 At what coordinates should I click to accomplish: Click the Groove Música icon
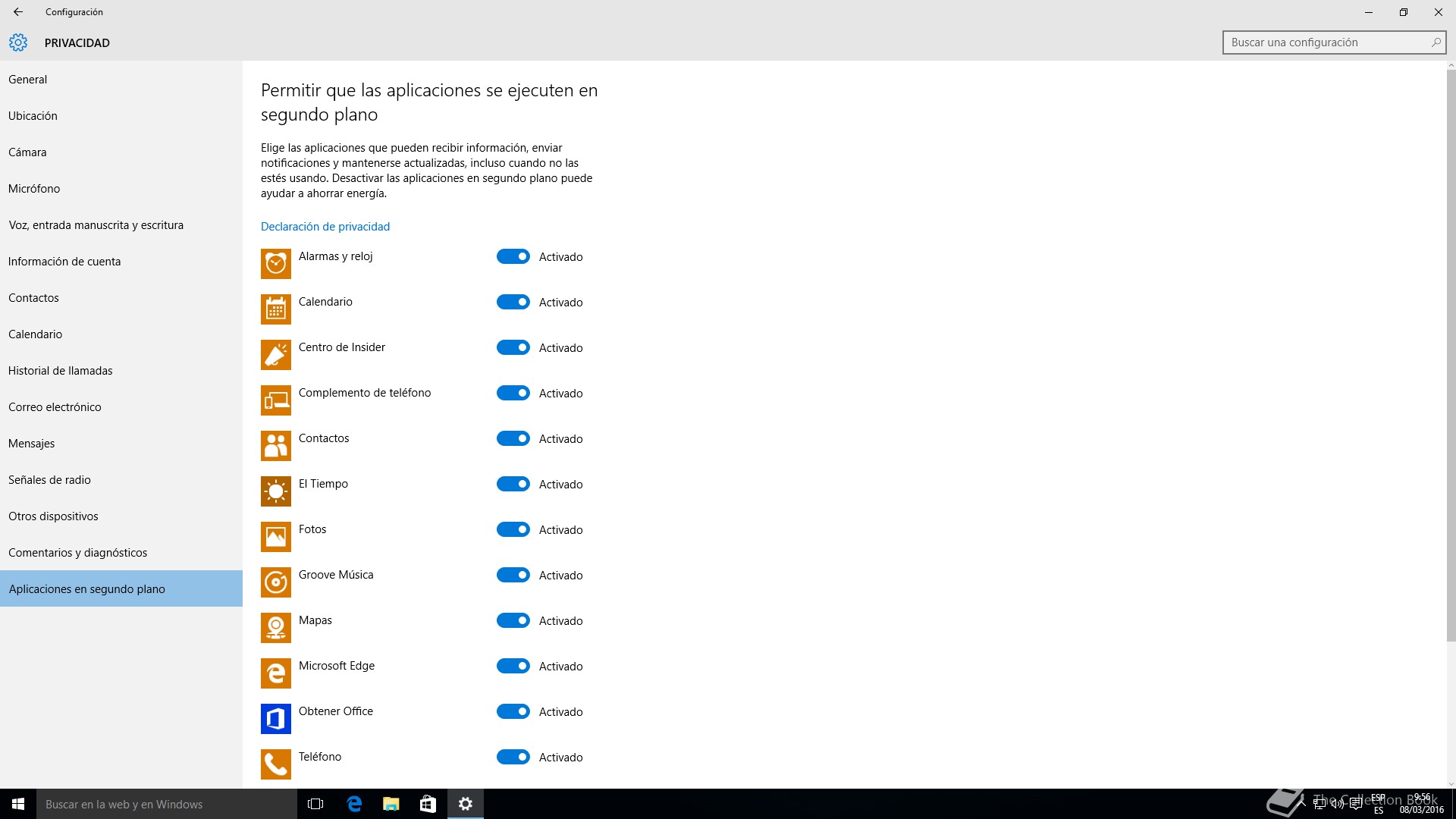pyautogui.click(x=276, y=582)
